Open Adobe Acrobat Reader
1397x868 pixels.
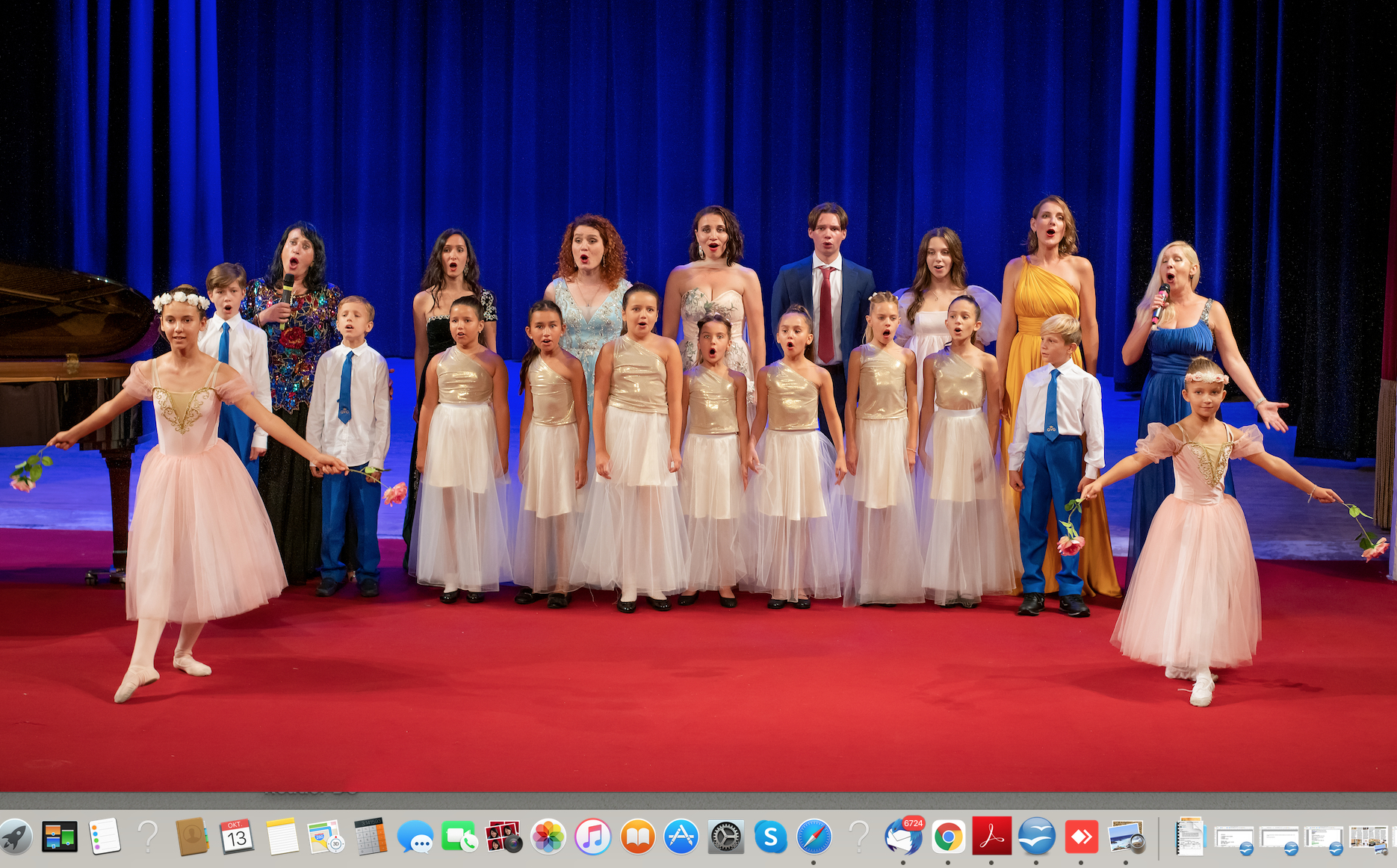(x=991, y=836)
